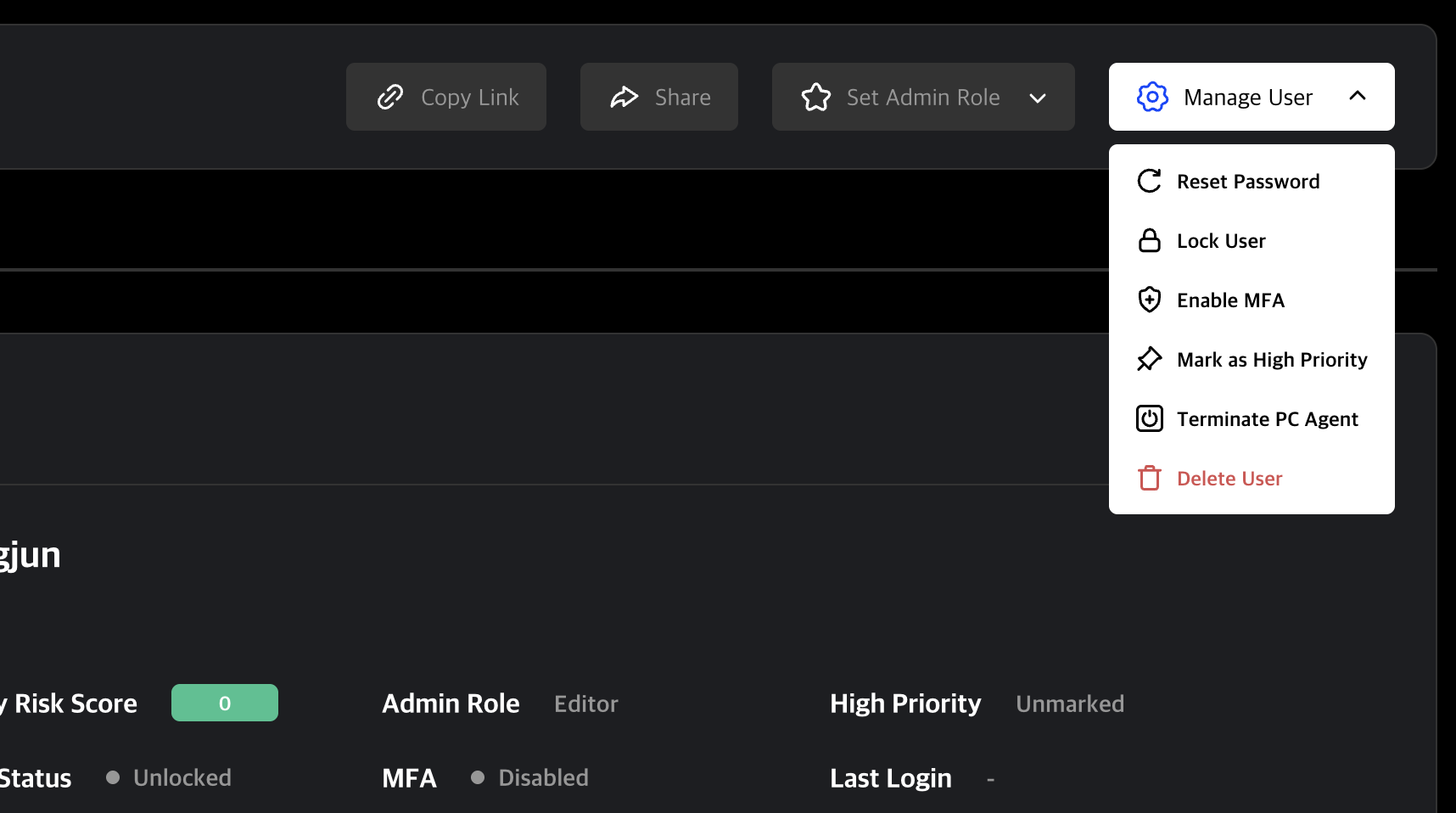Open the Set Admin Role dropdown

point(923,98)
